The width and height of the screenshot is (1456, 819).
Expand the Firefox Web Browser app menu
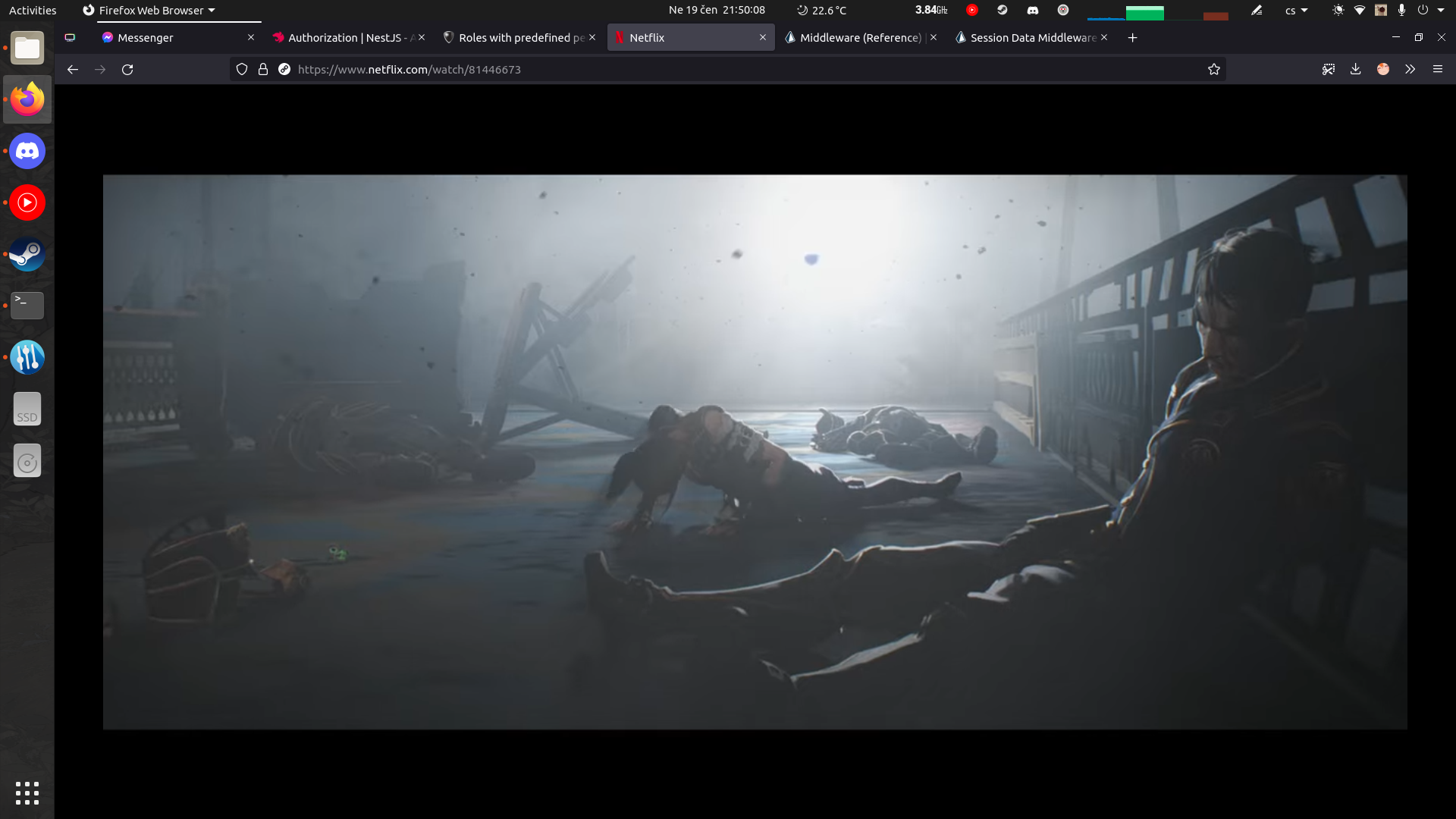click(150, 11)
